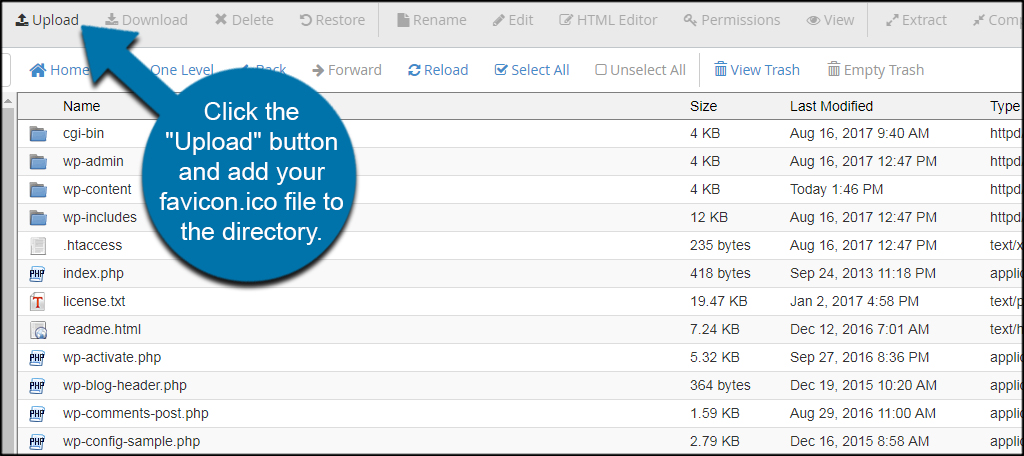Viewport: 1024px width, 456px height.
Task: Open View Trash
Action: point(757,70)
